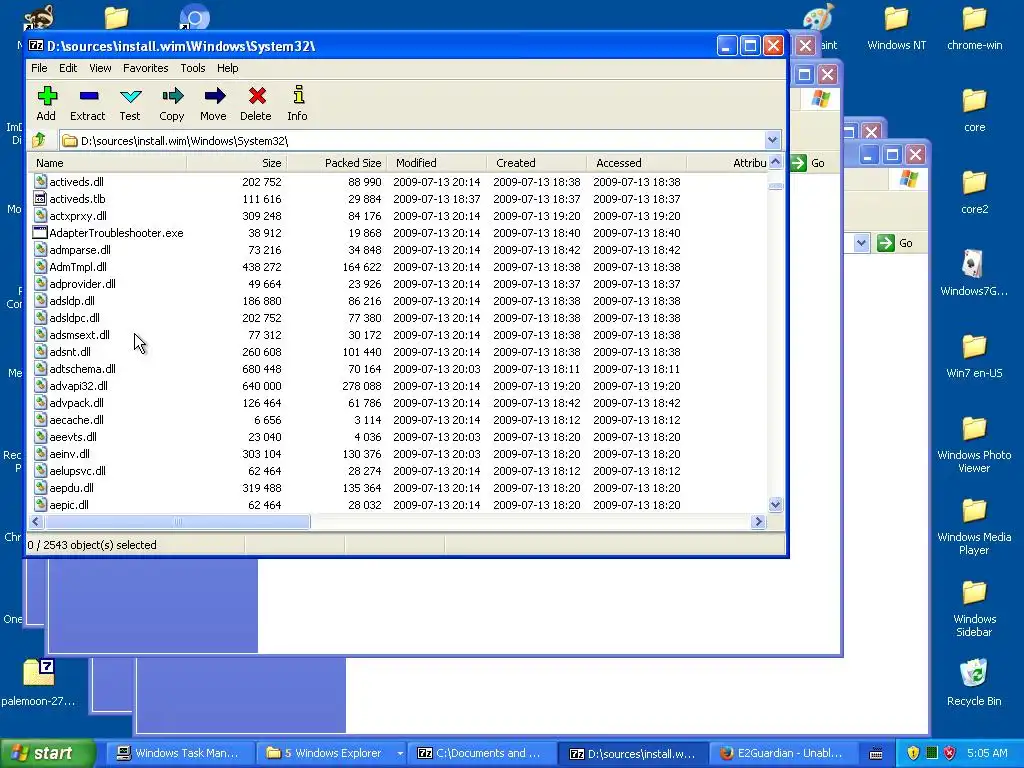Open the Tools menu
The image size is (1024, 768).
[x=193, y=68]
